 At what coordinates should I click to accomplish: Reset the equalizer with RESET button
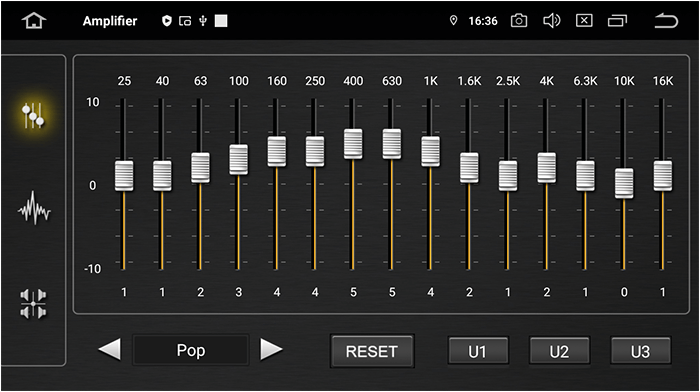(372, 351)
